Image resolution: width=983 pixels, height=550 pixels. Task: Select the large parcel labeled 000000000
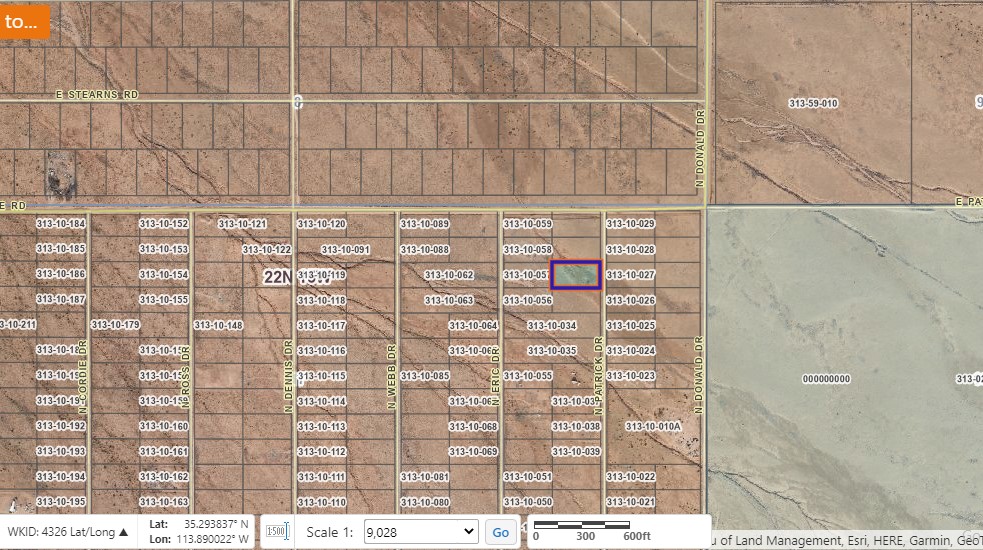[x=825, y=379]
